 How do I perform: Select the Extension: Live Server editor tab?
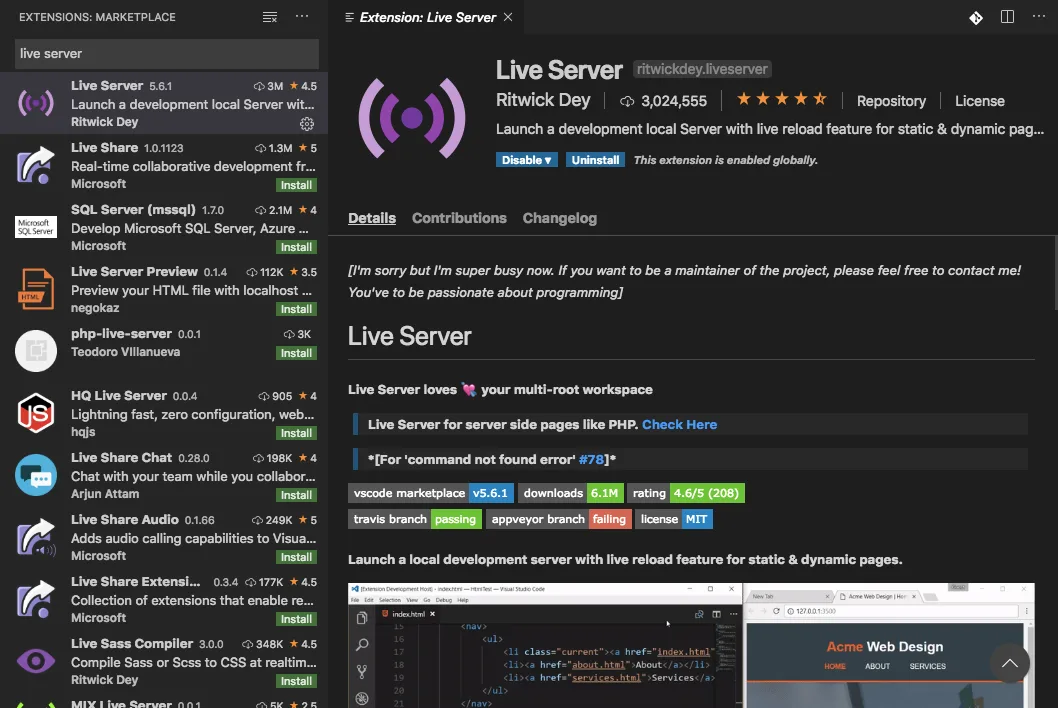(427, 18)
